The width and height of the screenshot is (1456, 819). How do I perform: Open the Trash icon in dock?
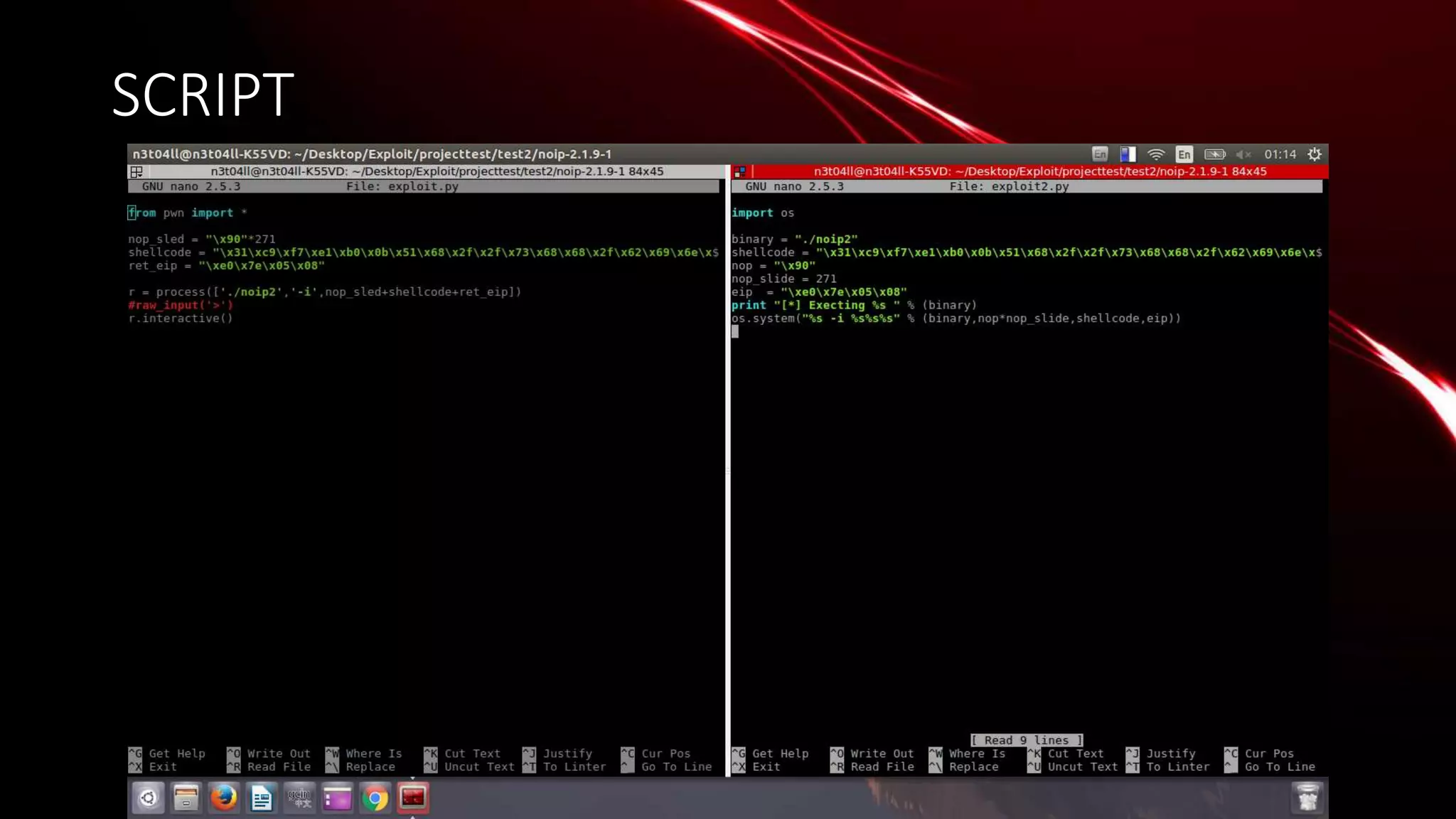(x=1307, y=798)
